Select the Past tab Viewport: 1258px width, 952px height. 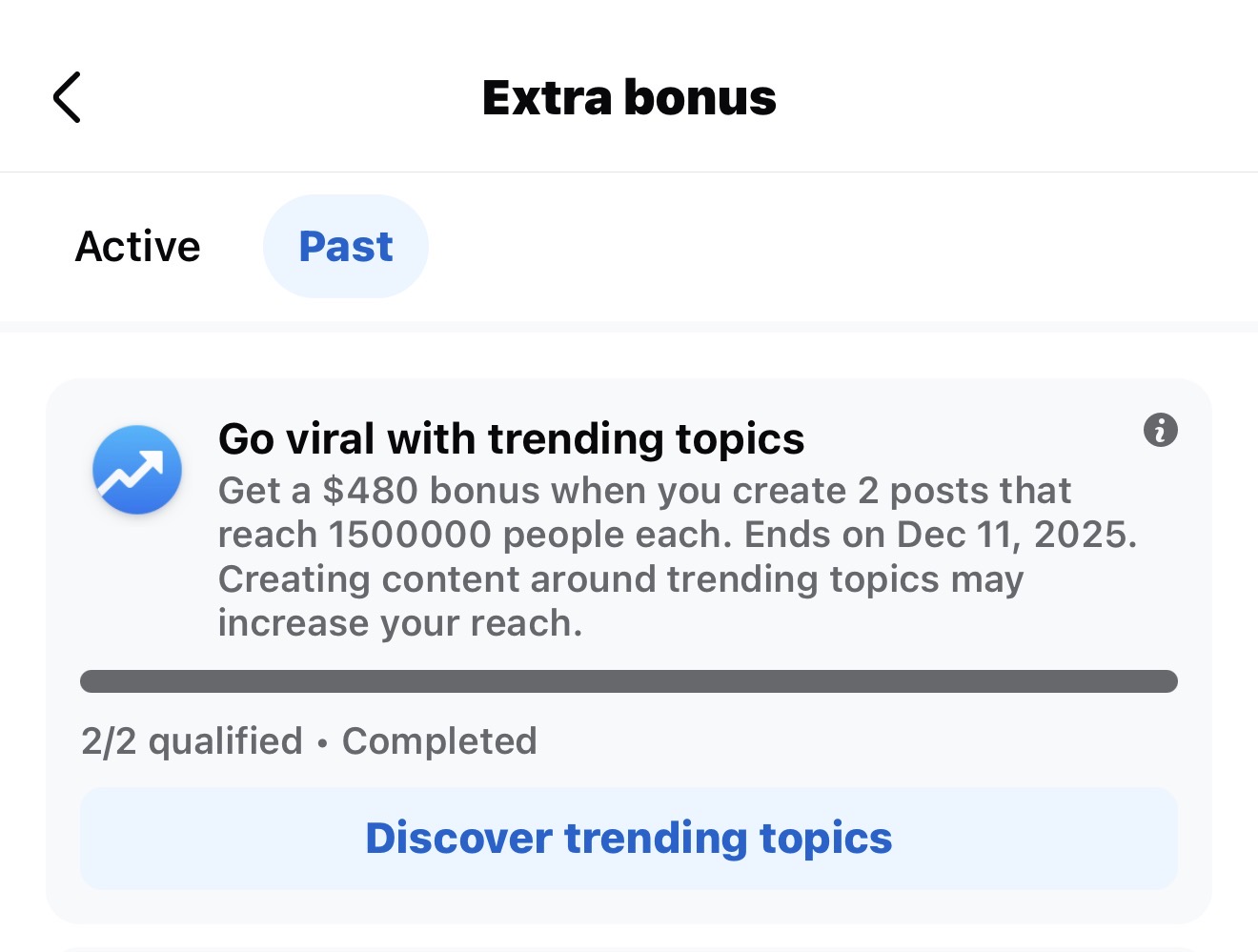pyautogui.click(x=345, y=247)
